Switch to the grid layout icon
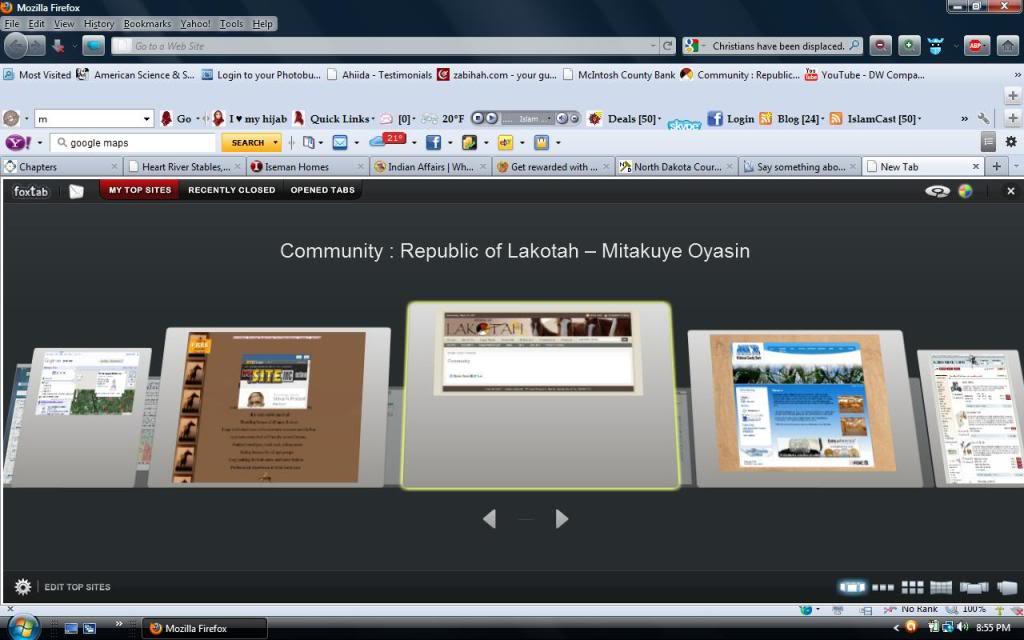 [x=912, y=587]
